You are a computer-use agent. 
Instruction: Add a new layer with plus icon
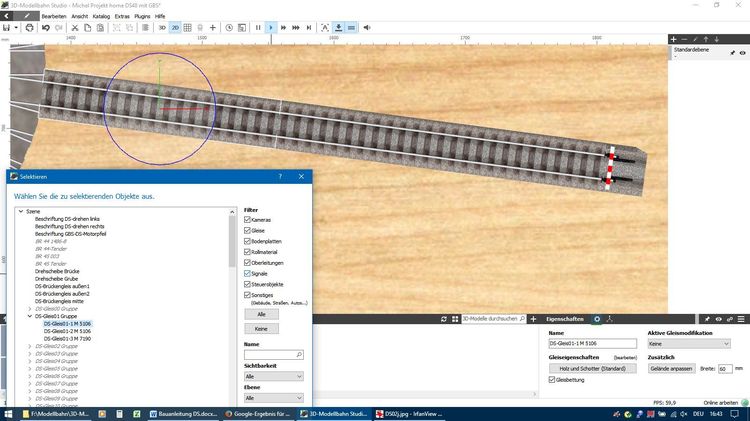click(x=673, y=39)
